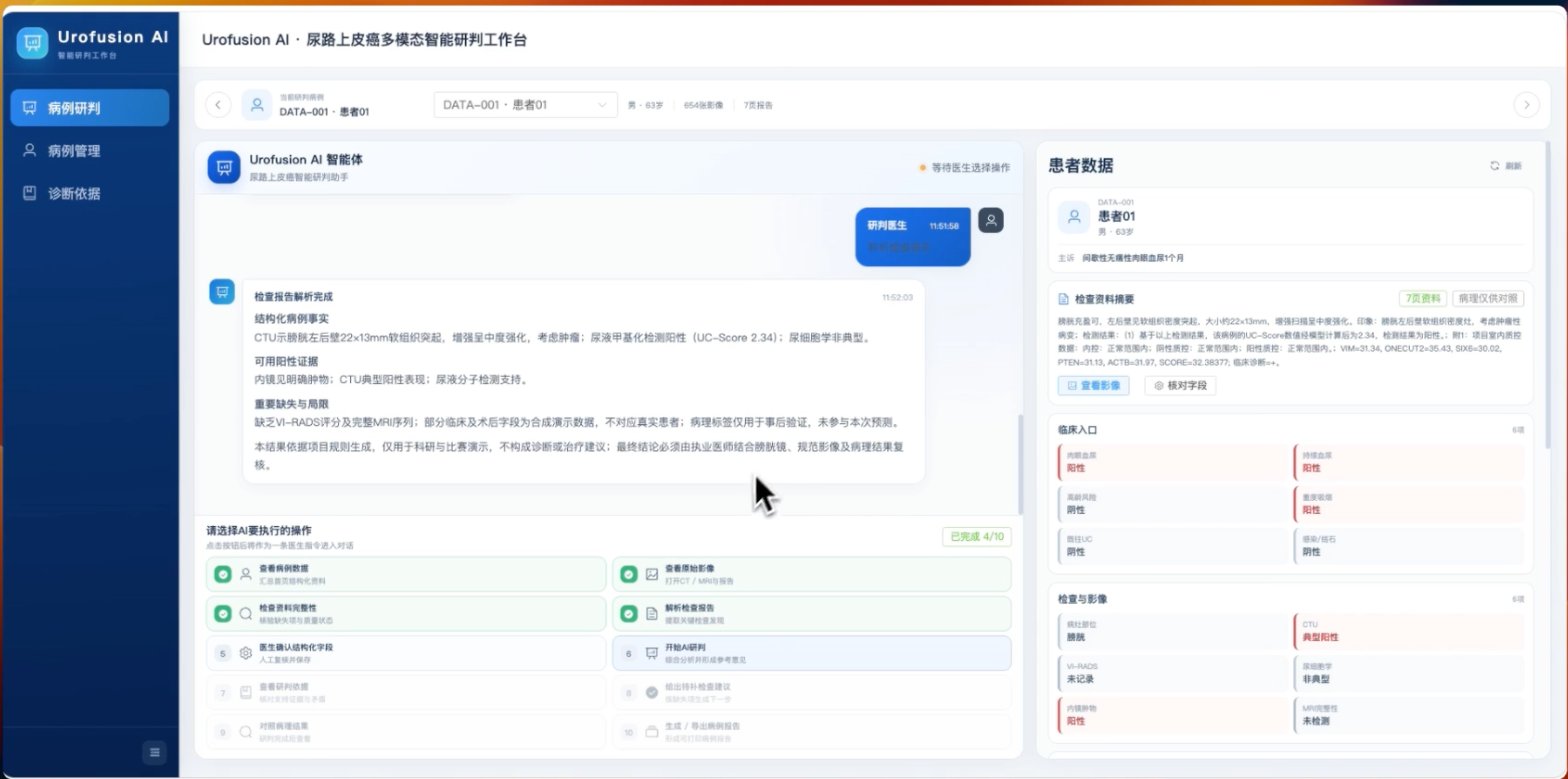Open 病例研判 in the sidebar

click(89, 108)
